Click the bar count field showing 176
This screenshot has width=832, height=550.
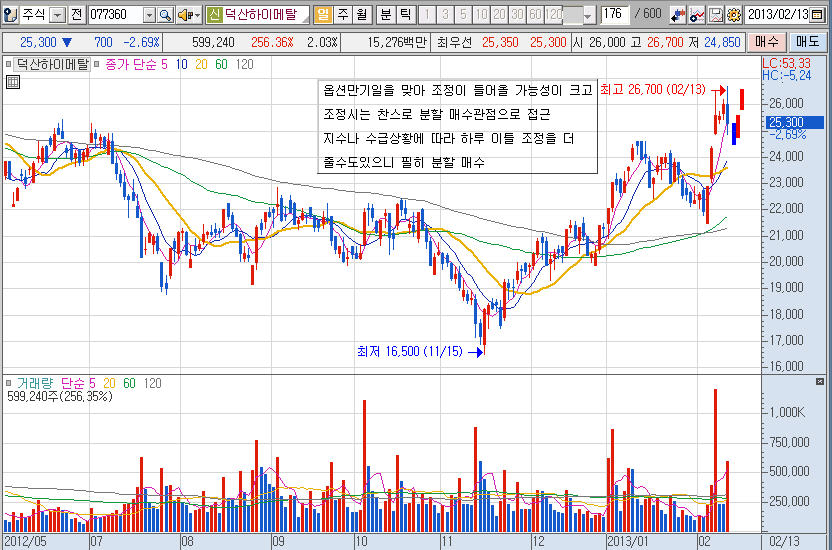pyautogui.click(x=615, y=14)
